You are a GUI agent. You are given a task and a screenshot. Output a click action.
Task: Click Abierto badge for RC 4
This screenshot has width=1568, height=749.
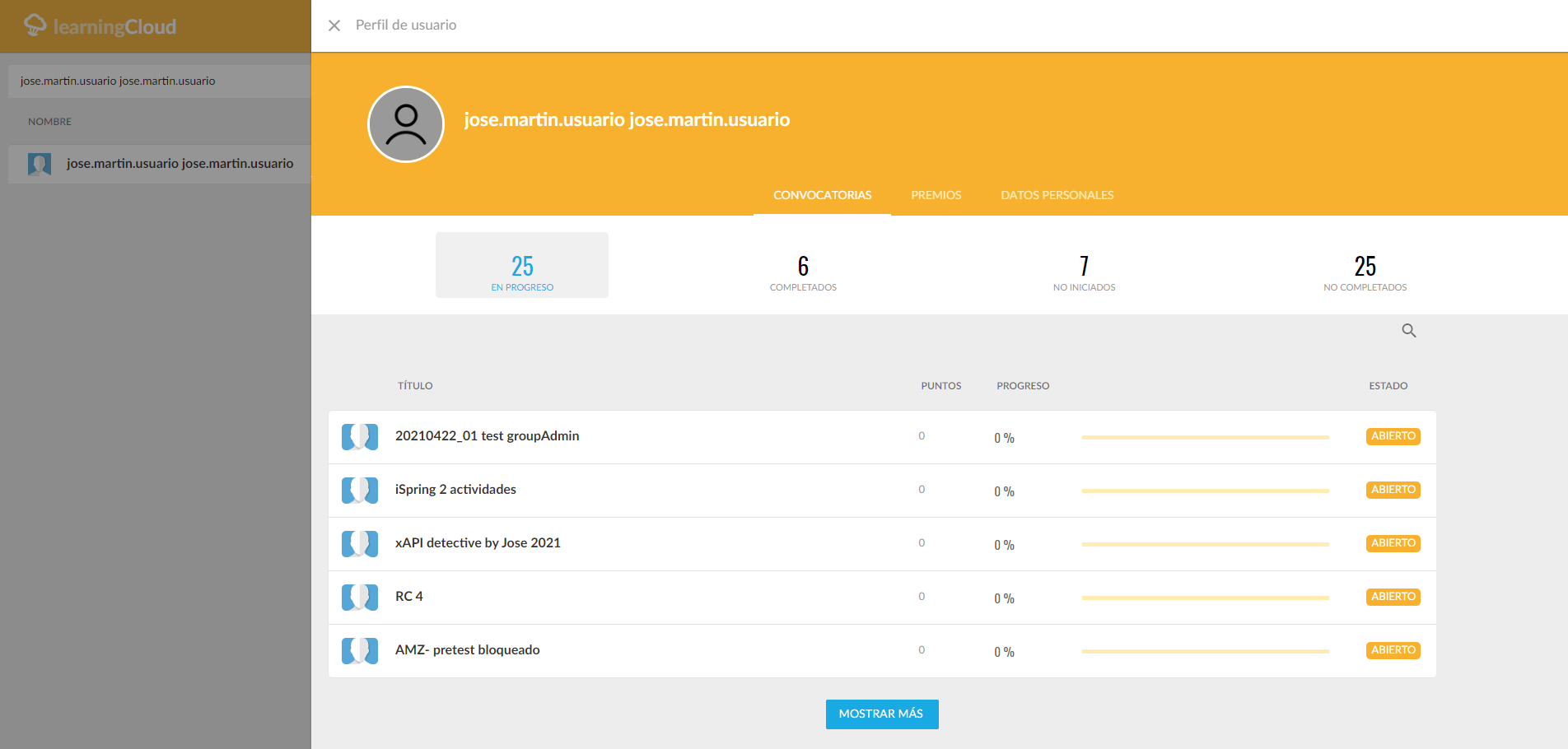pos(1393,597)
